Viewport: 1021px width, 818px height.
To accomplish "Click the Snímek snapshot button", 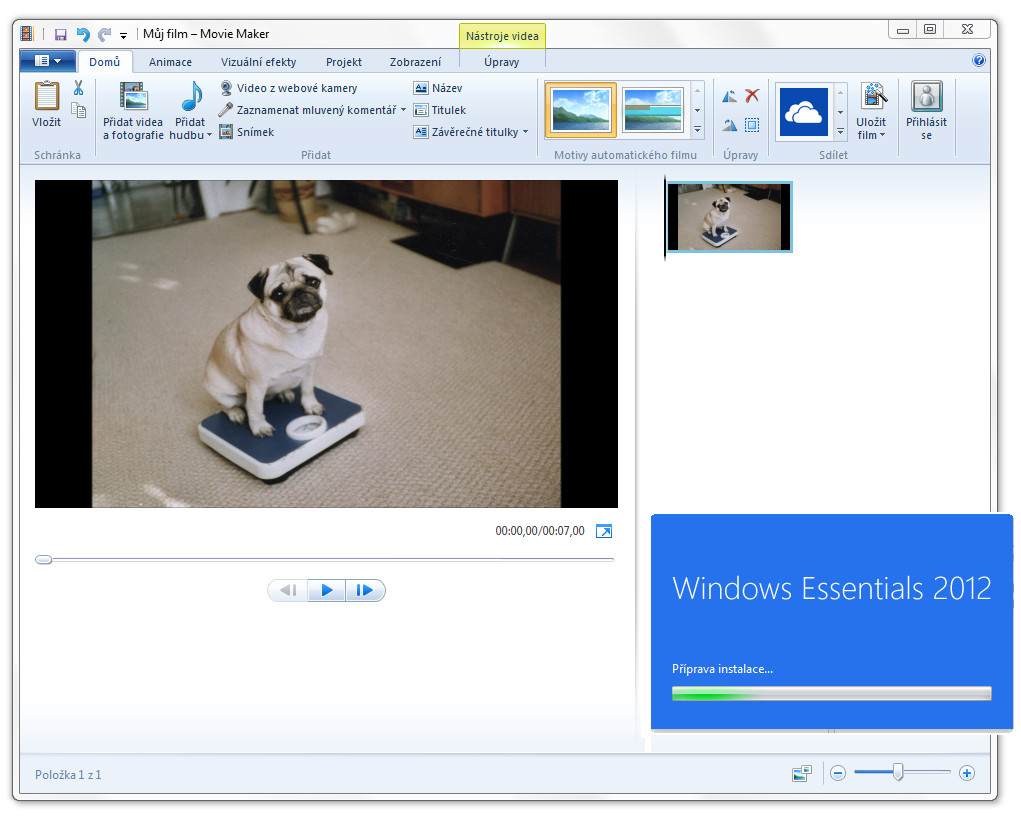I will click(247, 132).
